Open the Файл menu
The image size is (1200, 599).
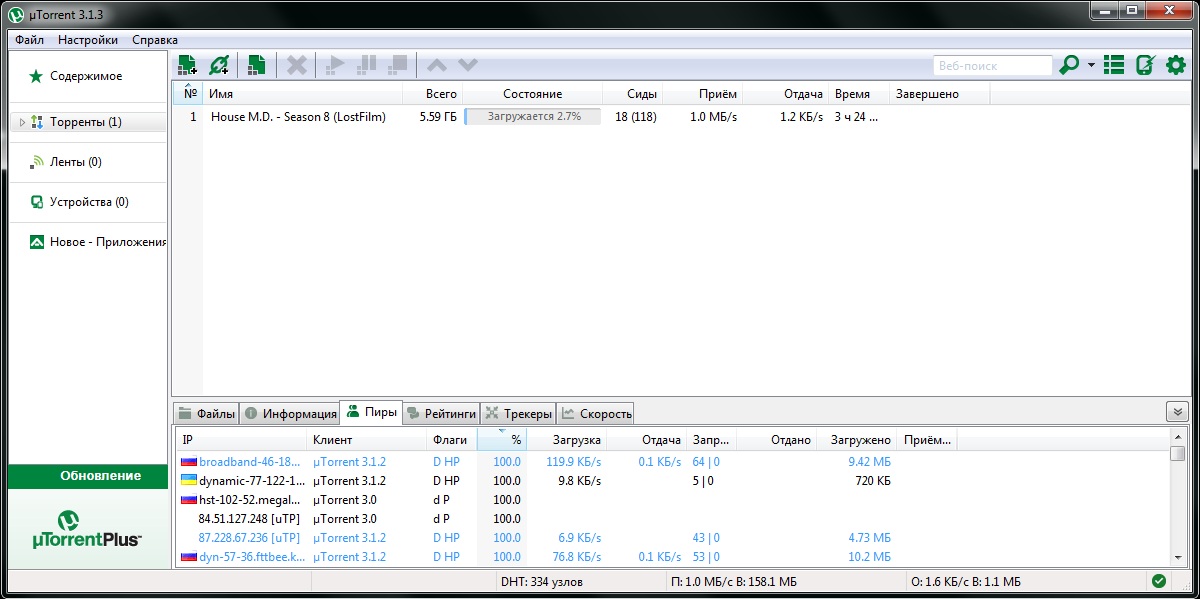(x=29, y=40)
